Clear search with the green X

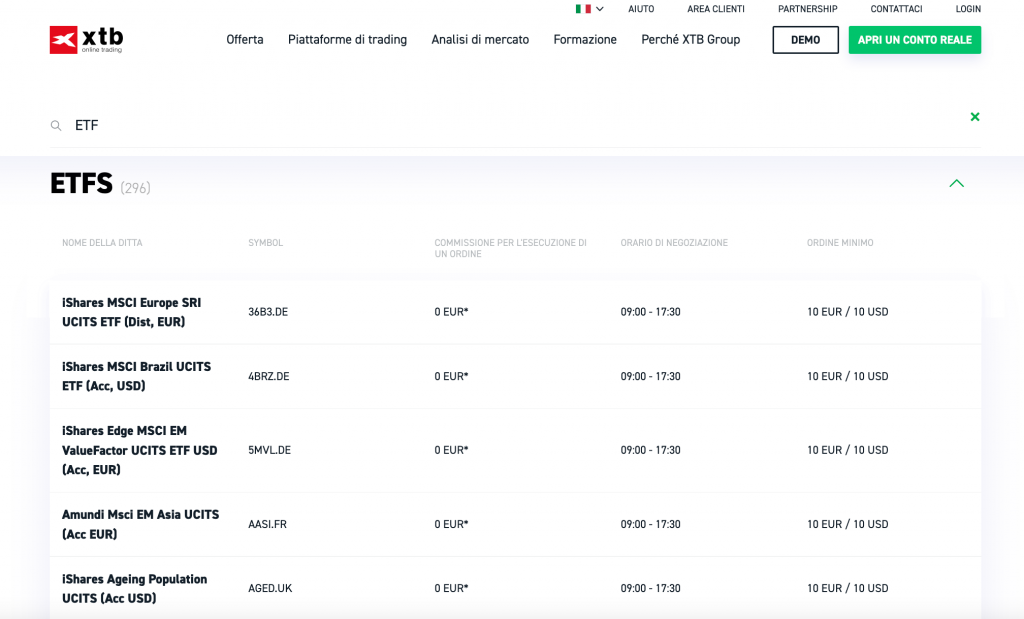pyautogui.click(x=975, y=117)
